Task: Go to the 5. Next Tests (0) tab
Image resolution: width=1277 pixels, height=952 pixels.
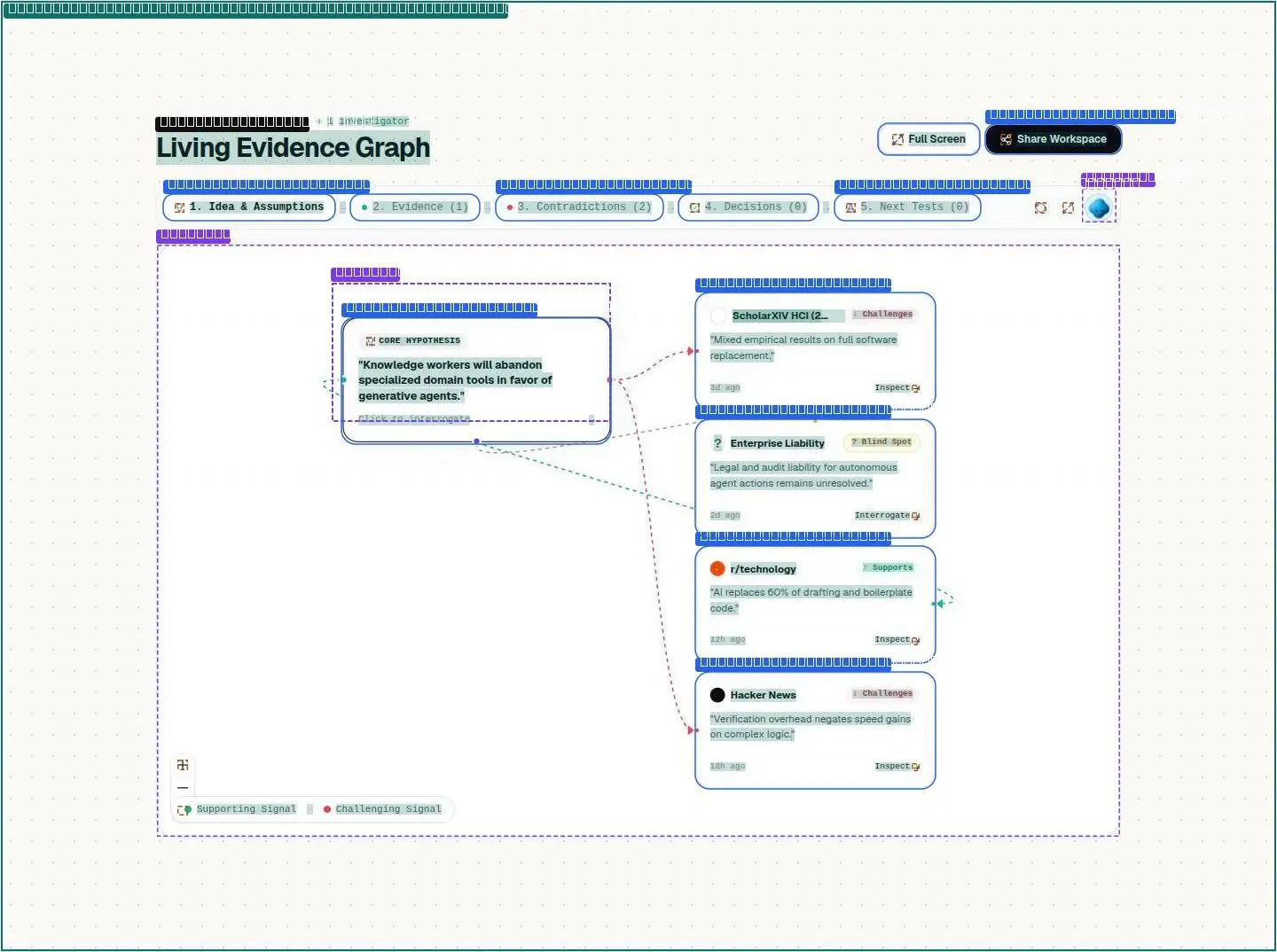Action: [x=907, y=207]
